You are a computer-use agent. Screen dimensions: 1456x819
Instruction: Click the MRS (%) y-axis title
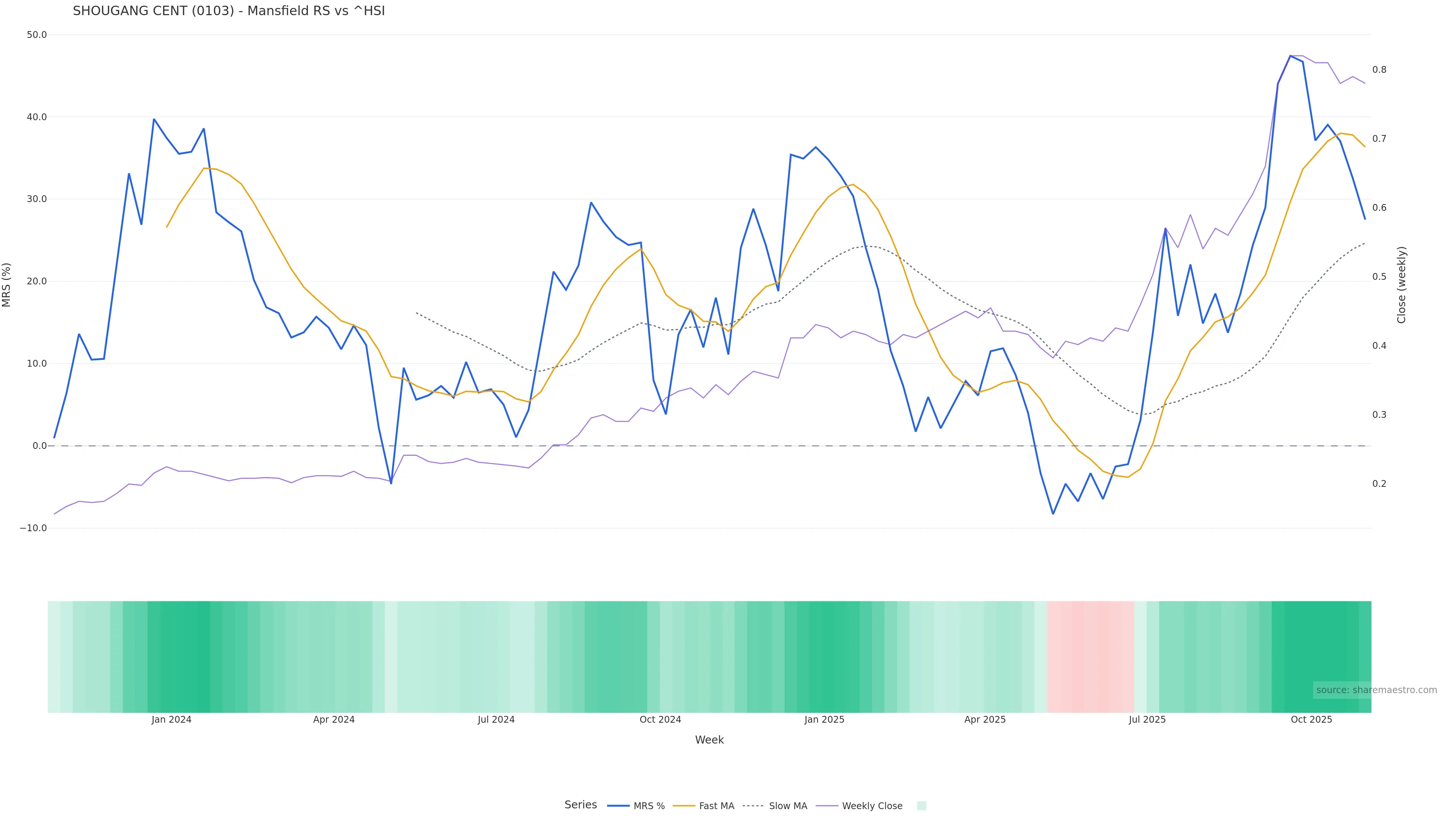click(x=7, y=284)
